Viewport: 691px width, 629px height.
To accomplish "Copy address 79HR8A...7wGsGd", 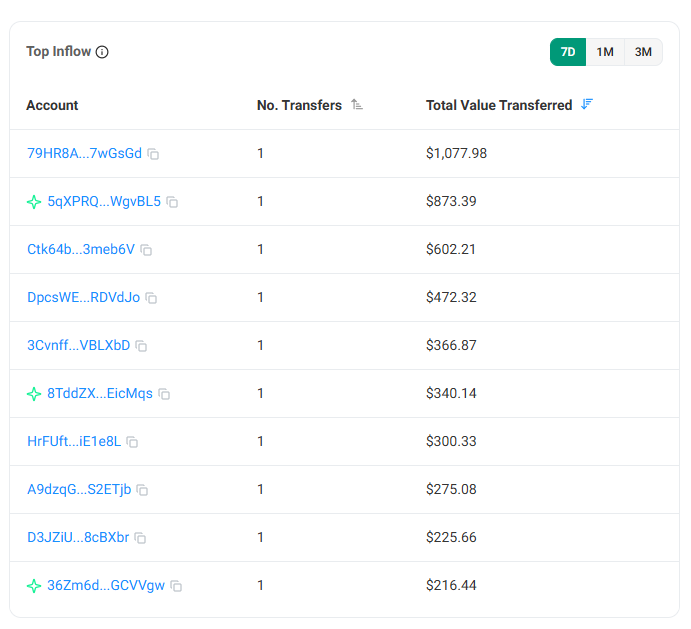I will click(153, 154).
